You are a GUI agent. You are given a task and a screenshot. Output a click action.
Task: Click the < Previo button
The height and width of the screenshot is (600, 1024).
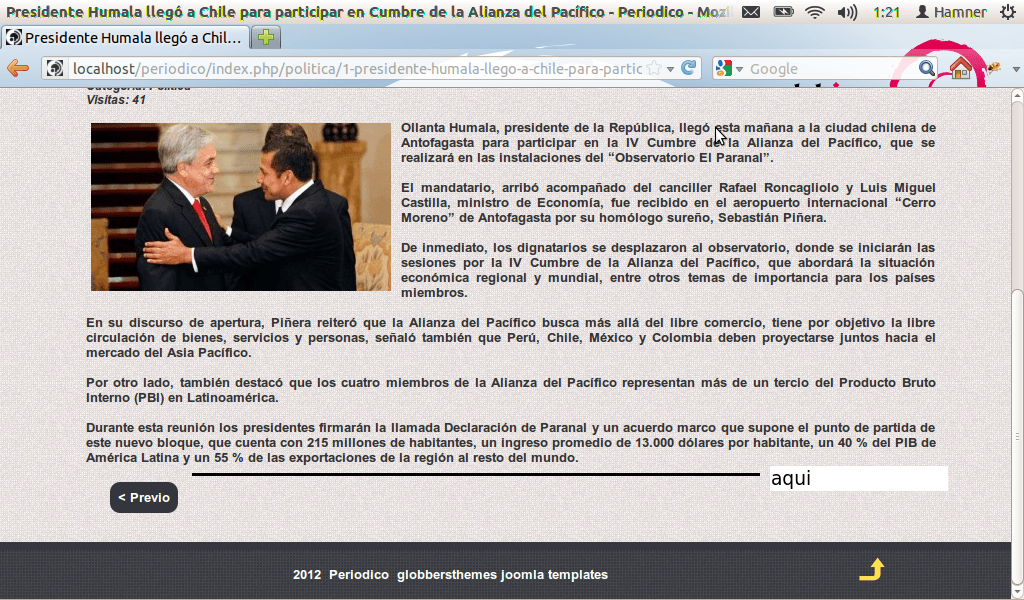click(x=144, y=497)
